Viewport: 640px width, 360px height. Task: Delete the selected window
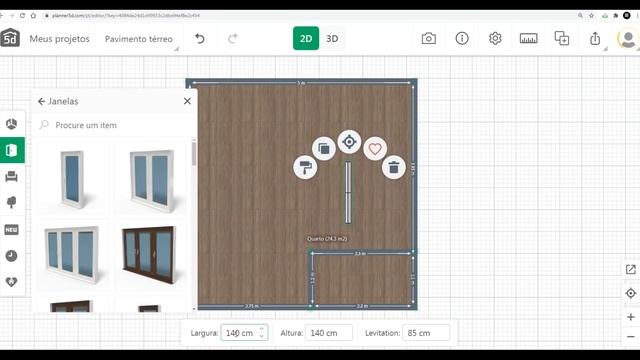394,167
